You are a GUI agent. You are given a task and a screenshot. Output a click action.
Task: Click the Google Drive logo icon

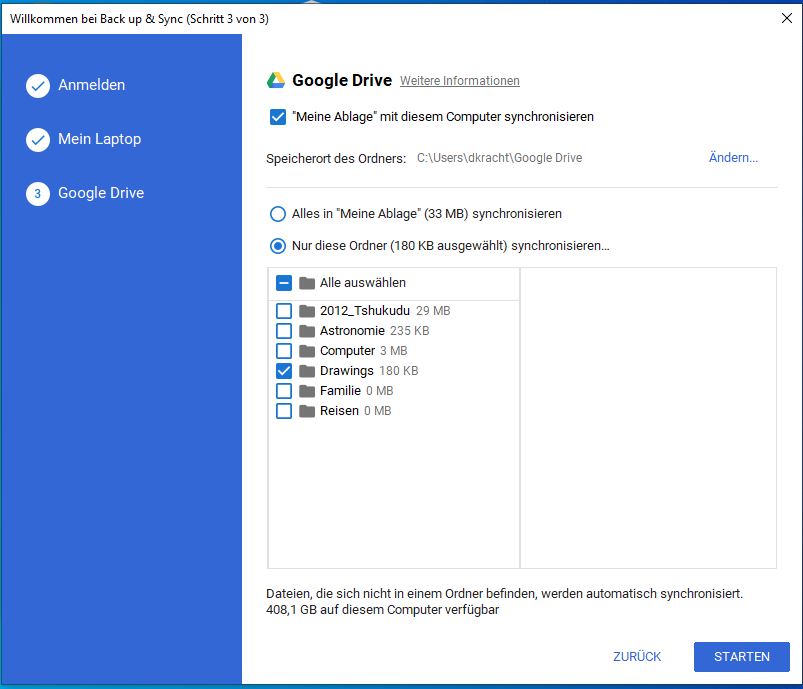coord(276,81)
